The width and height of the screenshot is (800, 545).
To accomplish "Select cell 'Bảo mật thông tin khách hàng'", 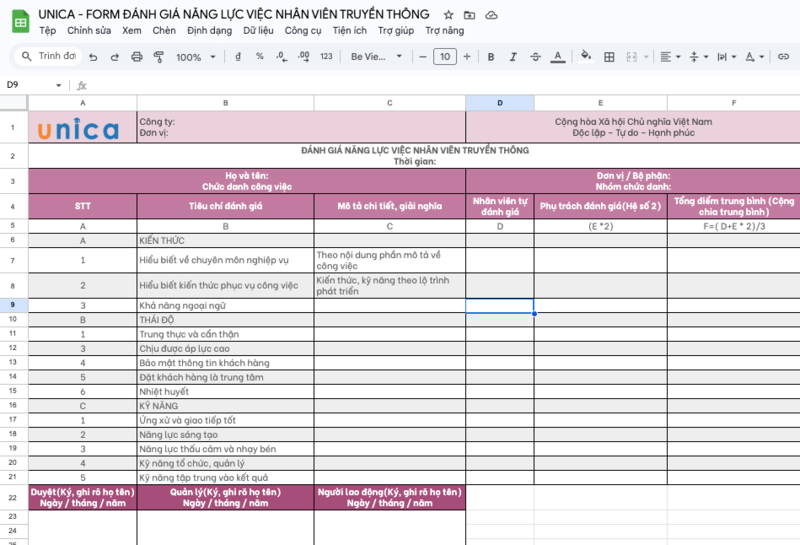I will click(226, 363).
